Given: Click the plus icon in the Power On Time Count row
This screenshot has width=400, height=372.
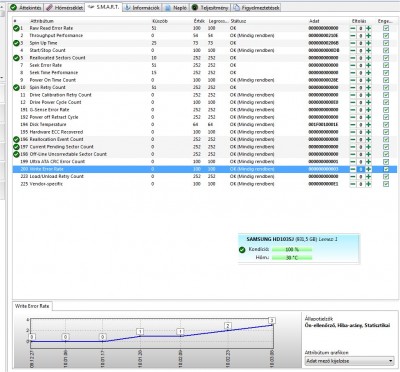Looking at the screenshot, I should click(368, 80).
